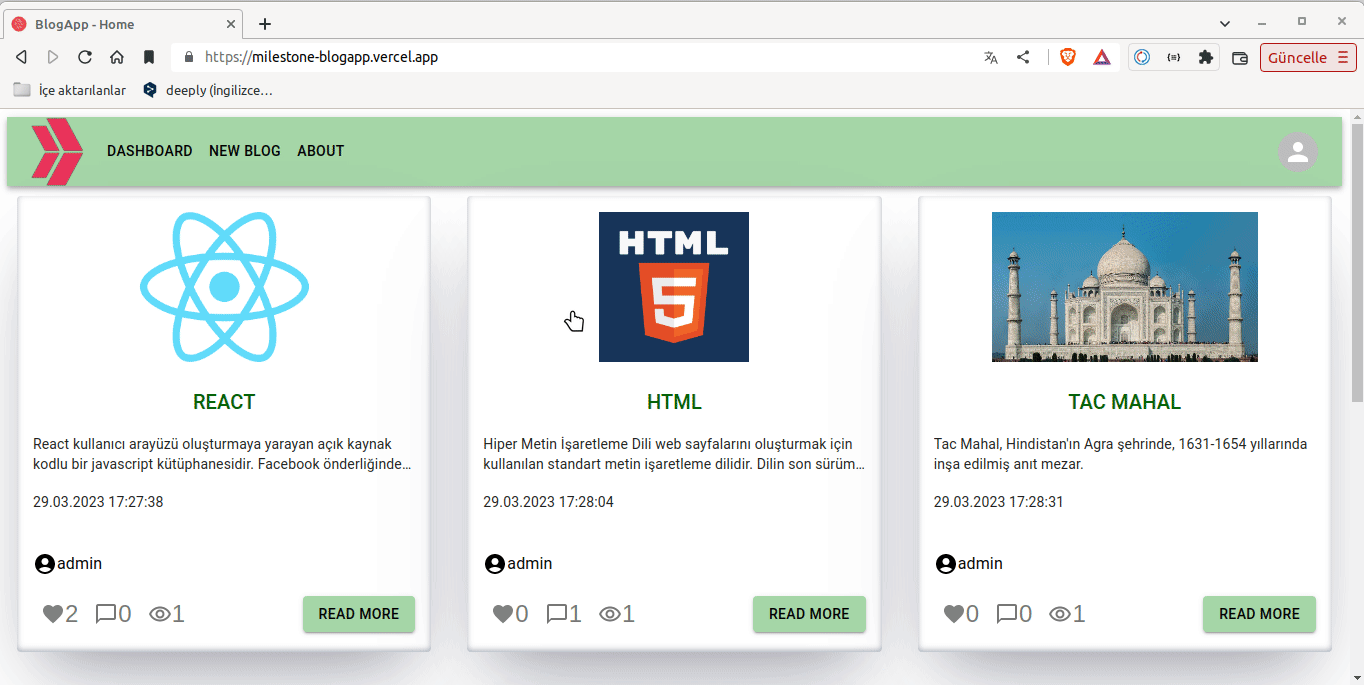
Task: Open comments on the REACT card
Action: 106,614
